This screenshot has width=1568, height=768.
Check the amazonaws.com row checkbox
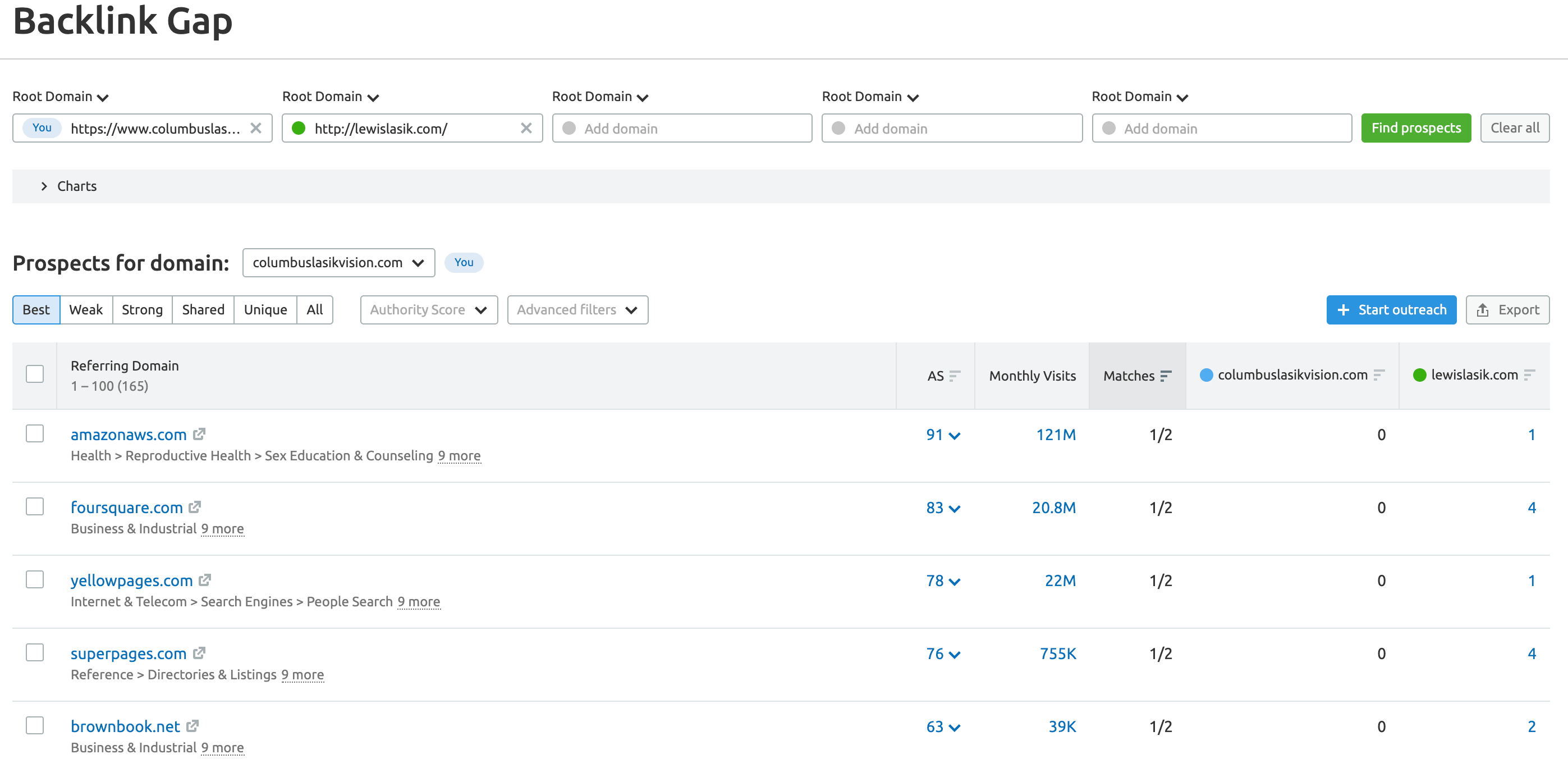click(x=35, y=433)
